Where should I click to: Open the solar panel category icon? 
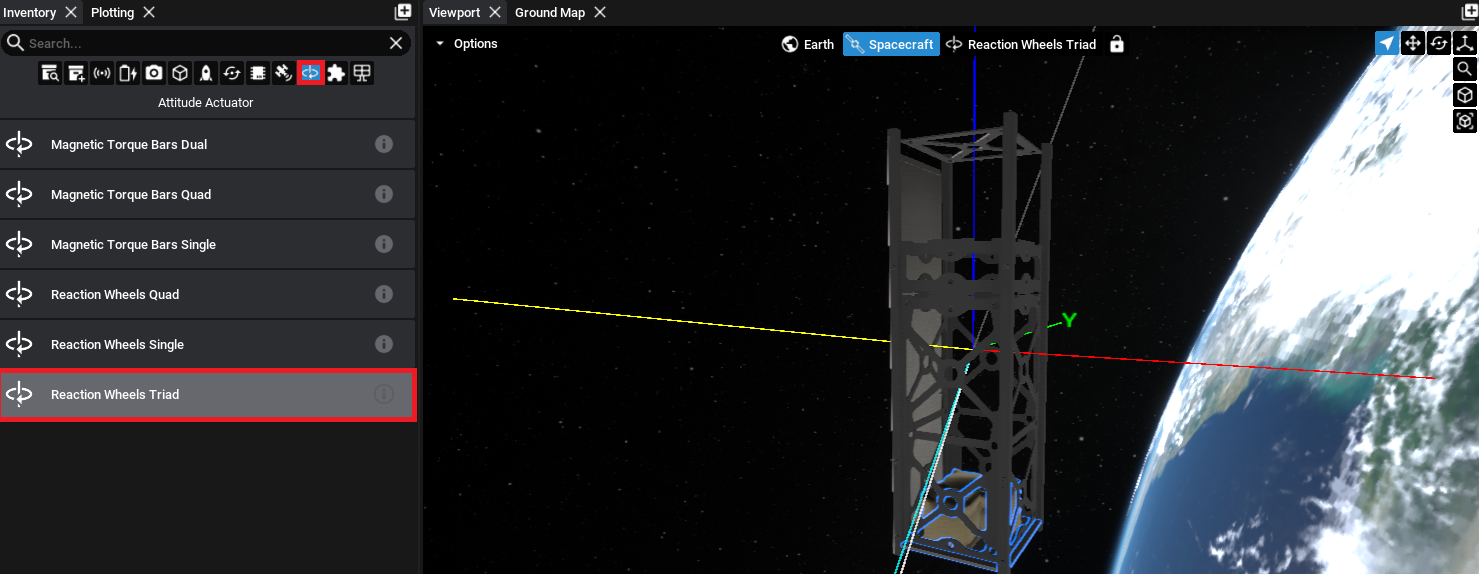tap(362, 73)
